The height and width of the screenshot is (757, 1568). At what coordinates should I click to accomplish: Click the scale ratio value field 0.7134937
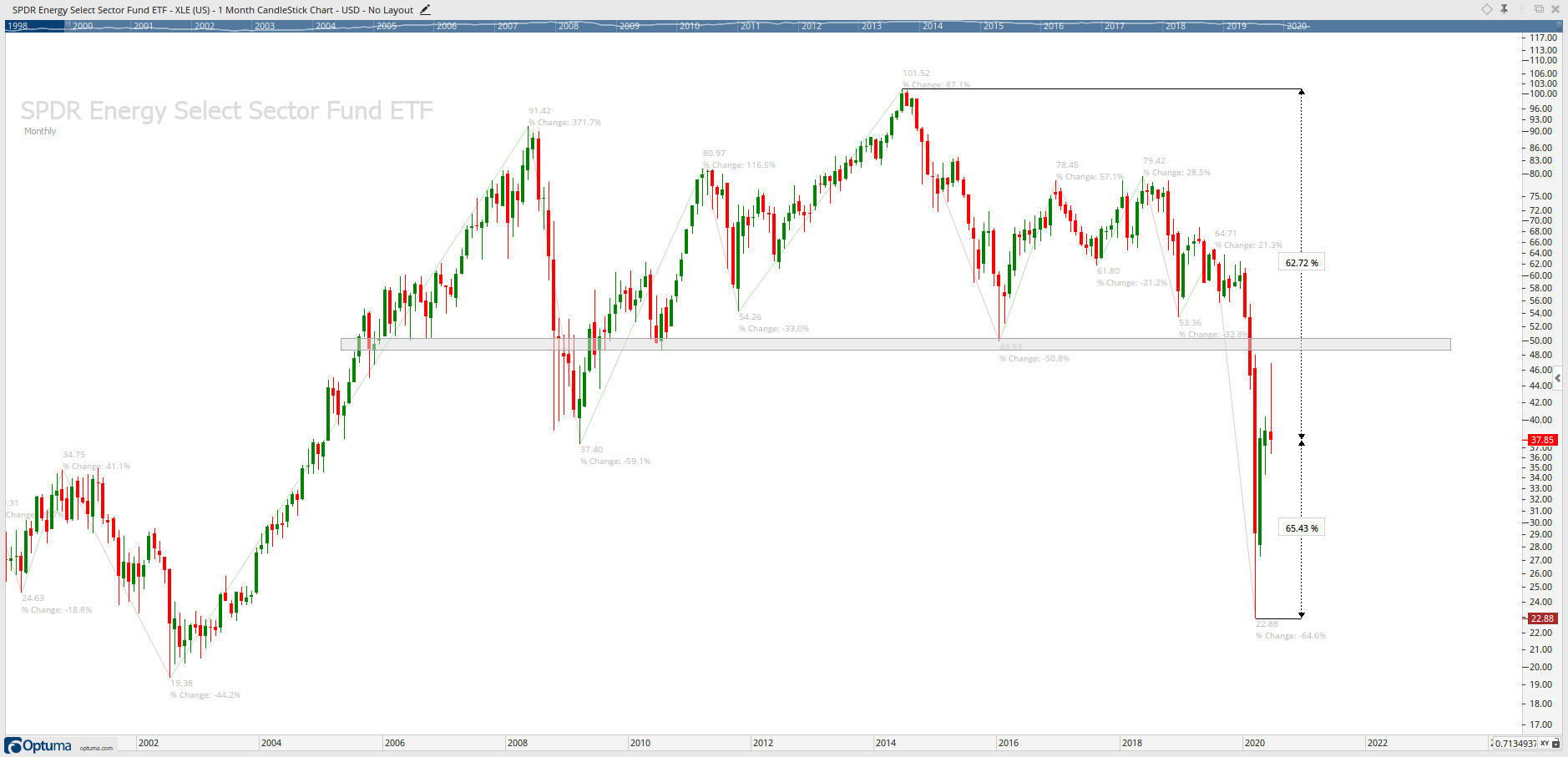(x=1515, y=743)
